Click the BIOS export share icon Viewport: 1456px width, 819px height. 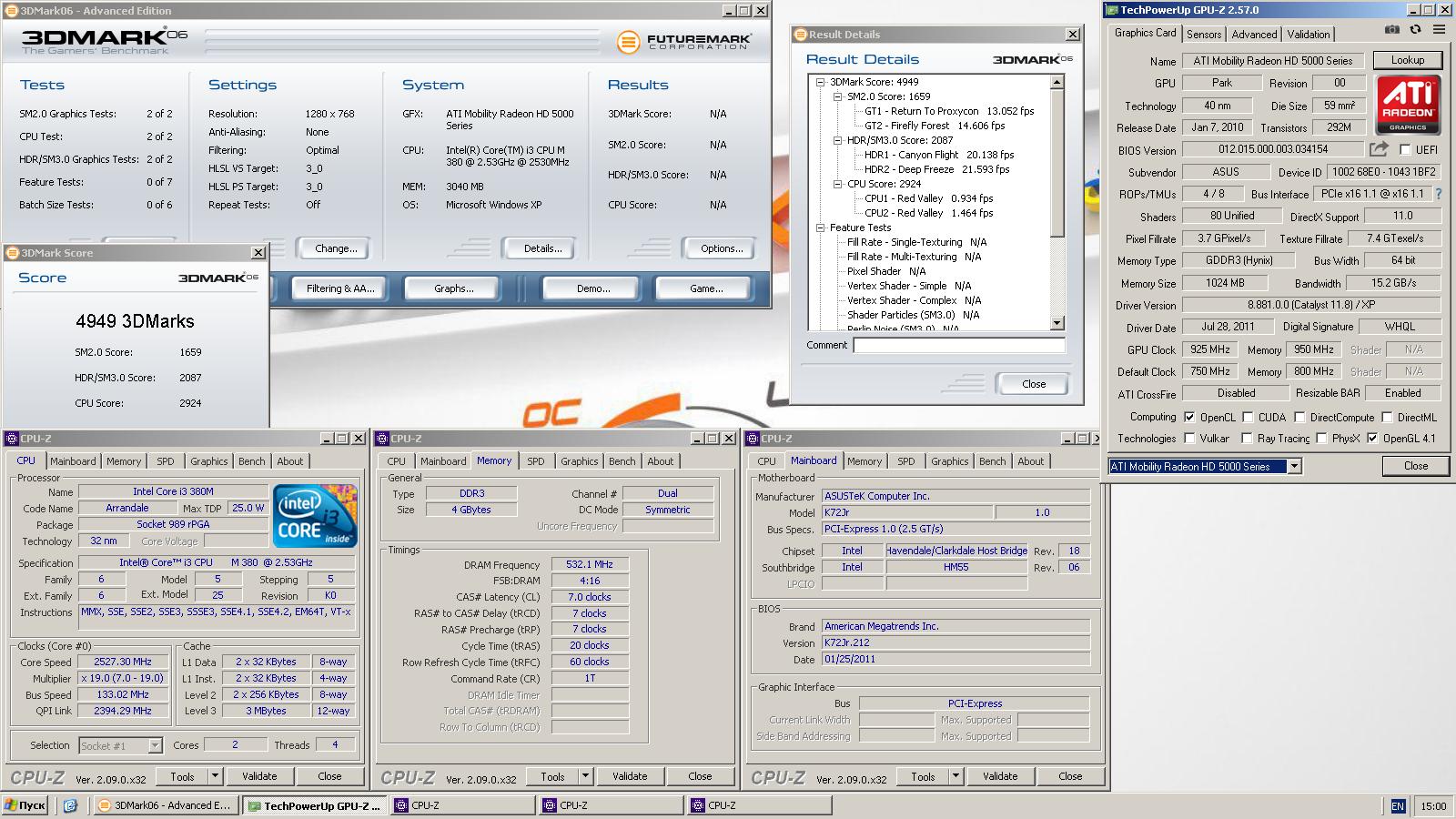point(1379,148)
